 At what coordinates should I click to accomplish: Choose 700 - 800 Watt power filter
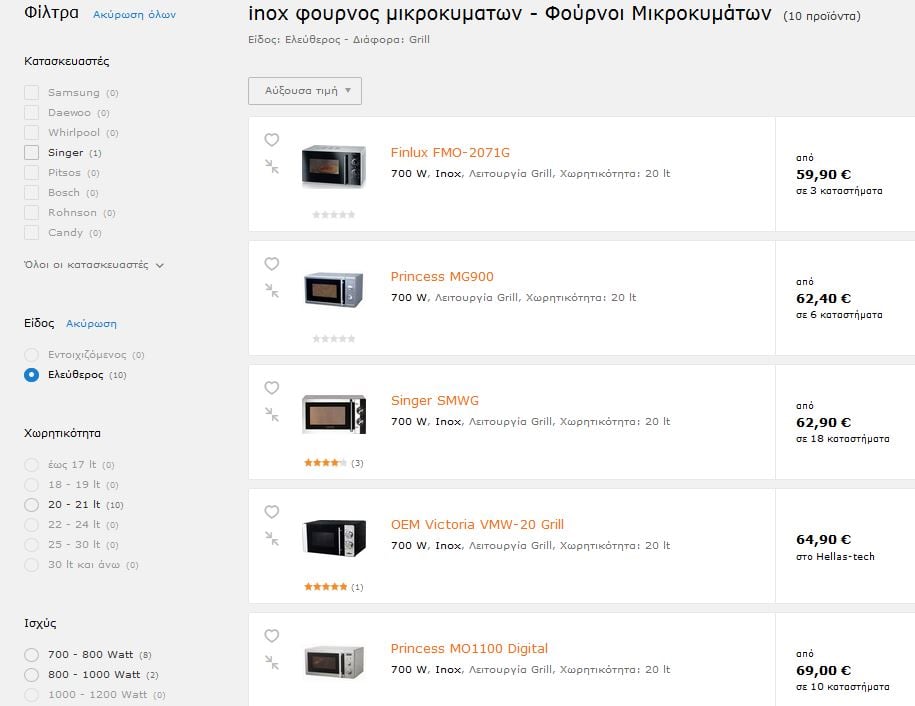point(32,655)
